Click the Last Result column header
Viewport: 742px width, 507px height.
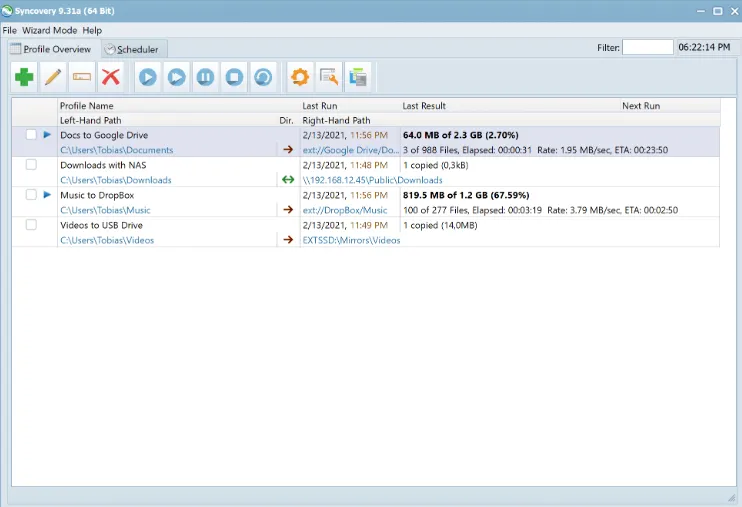coord(424,106)
